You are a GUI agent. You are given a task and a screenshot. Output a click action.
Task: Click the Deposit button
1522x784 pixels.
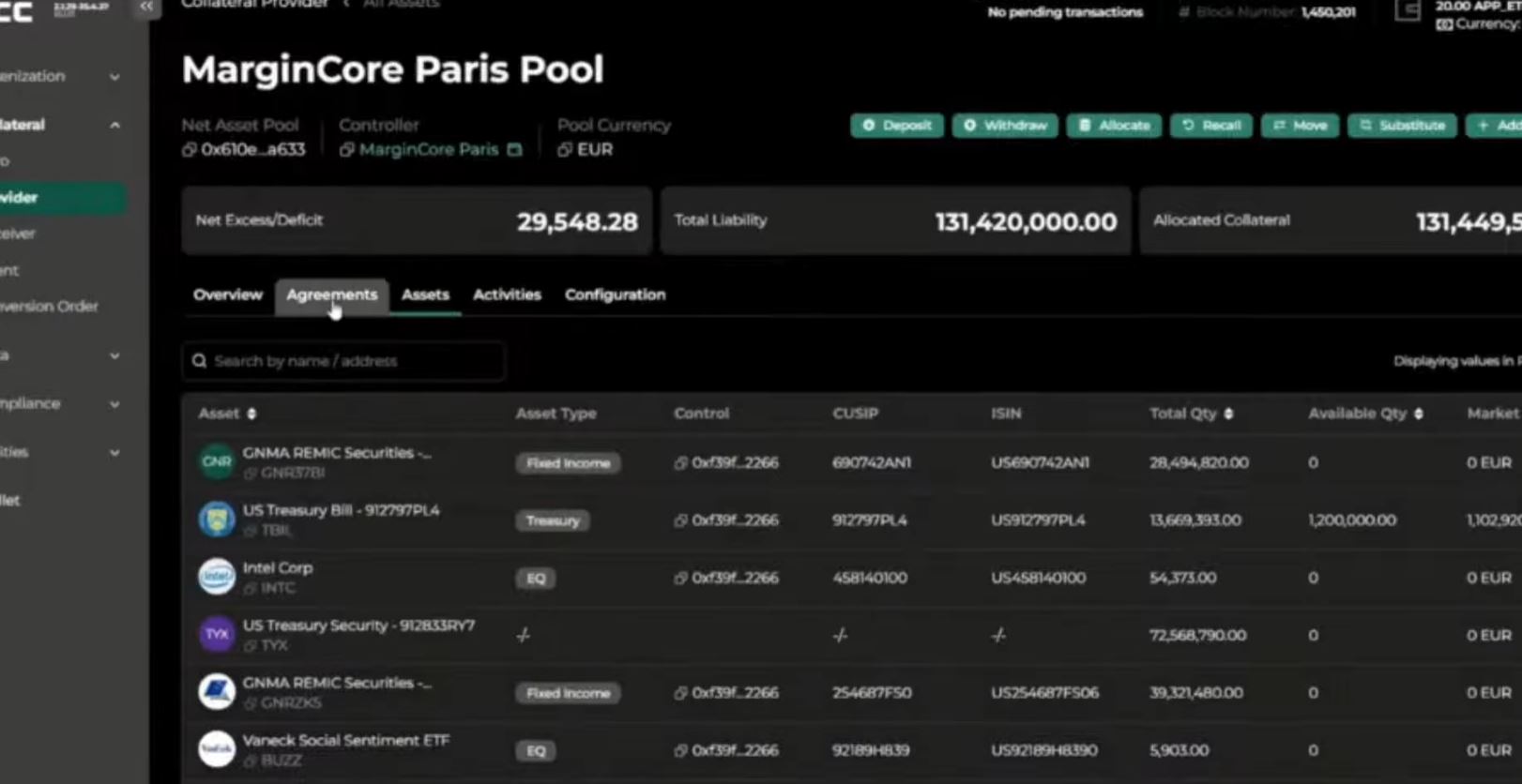(897, 126)
